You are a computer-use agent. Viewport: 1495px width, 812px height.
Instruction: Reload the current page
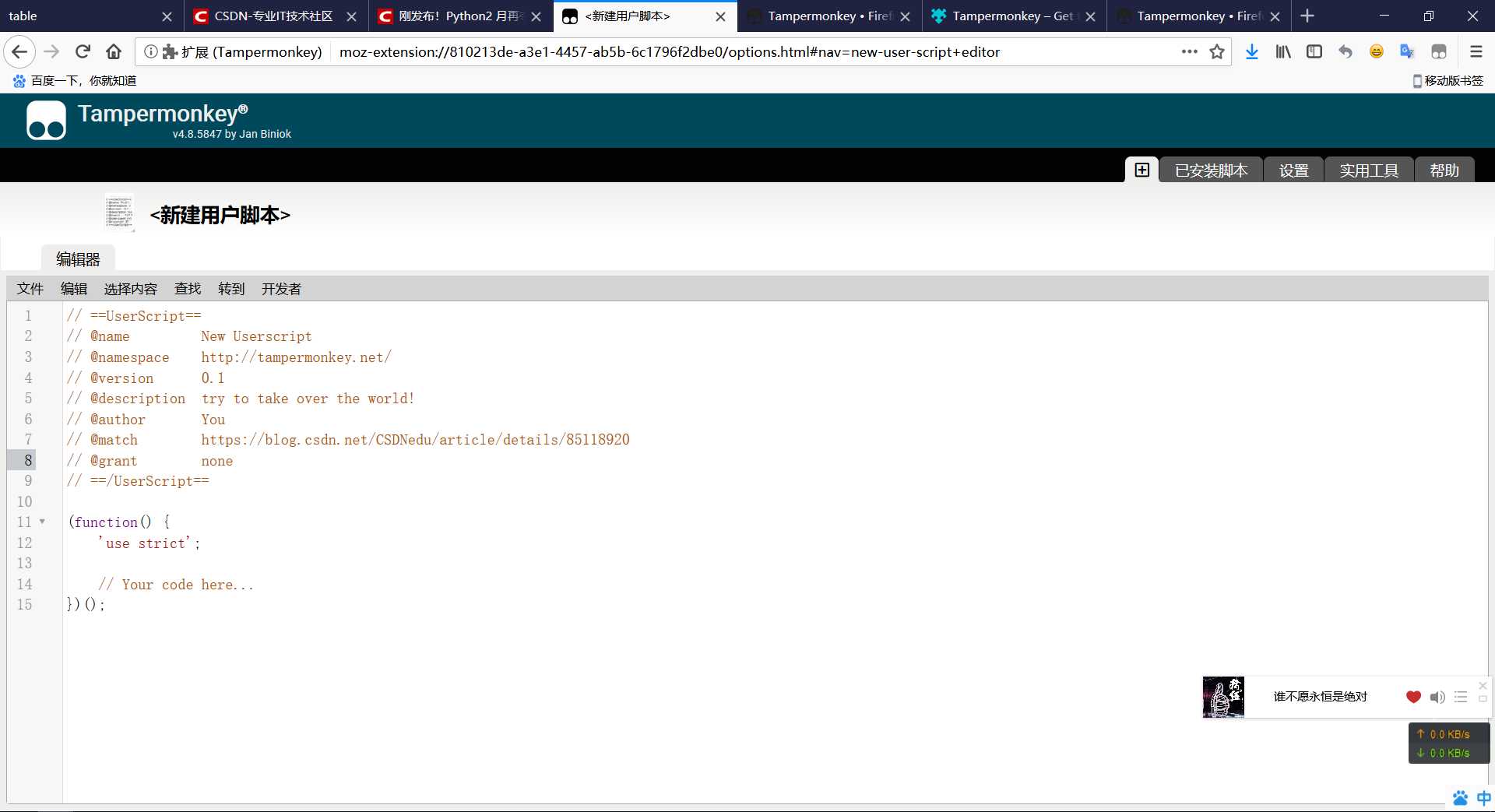(x=83, y=52)
